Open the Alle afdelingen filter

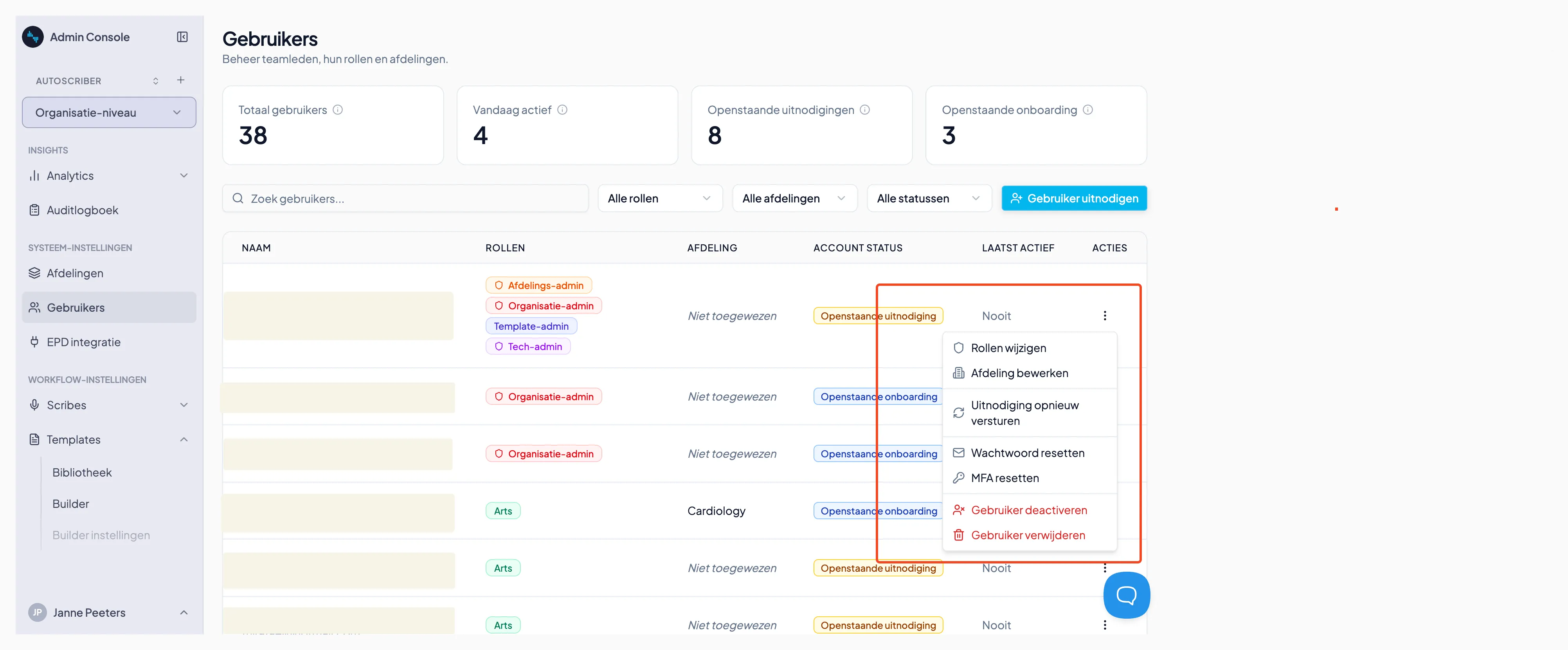coord(794,199)
